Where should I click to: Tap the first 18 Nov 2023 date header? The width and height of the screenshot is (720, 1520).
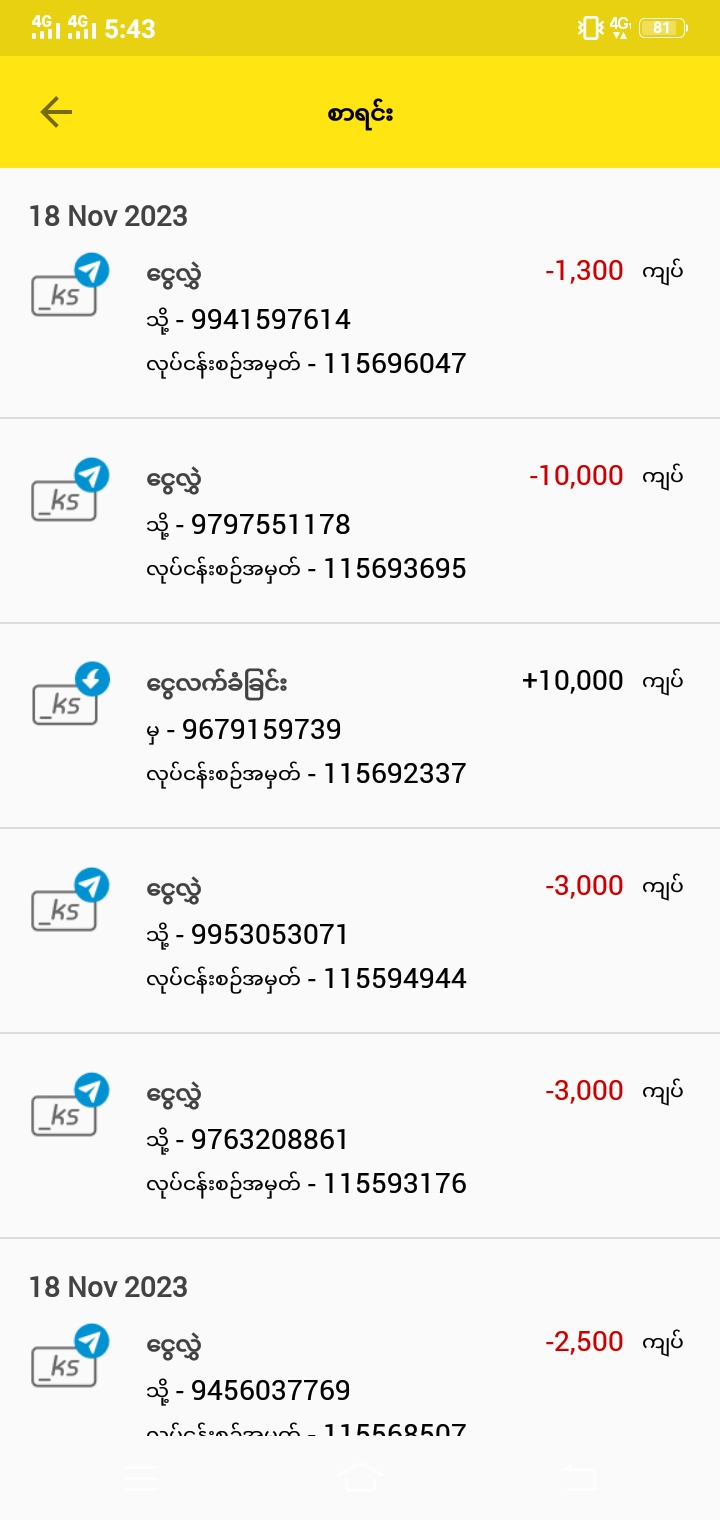point(108,216)
